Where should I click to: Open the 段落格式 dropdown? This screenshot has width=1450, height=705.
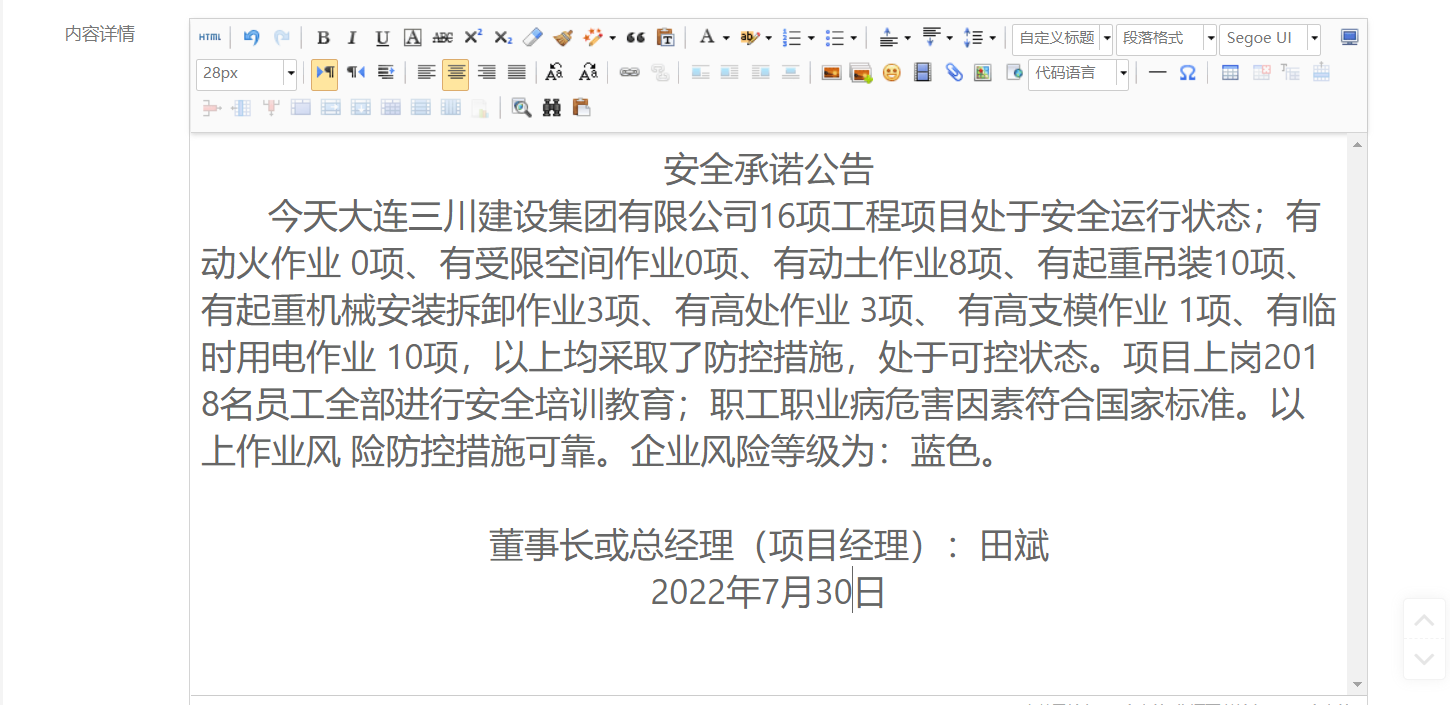pyautogui.click(x=1166, y=39)
